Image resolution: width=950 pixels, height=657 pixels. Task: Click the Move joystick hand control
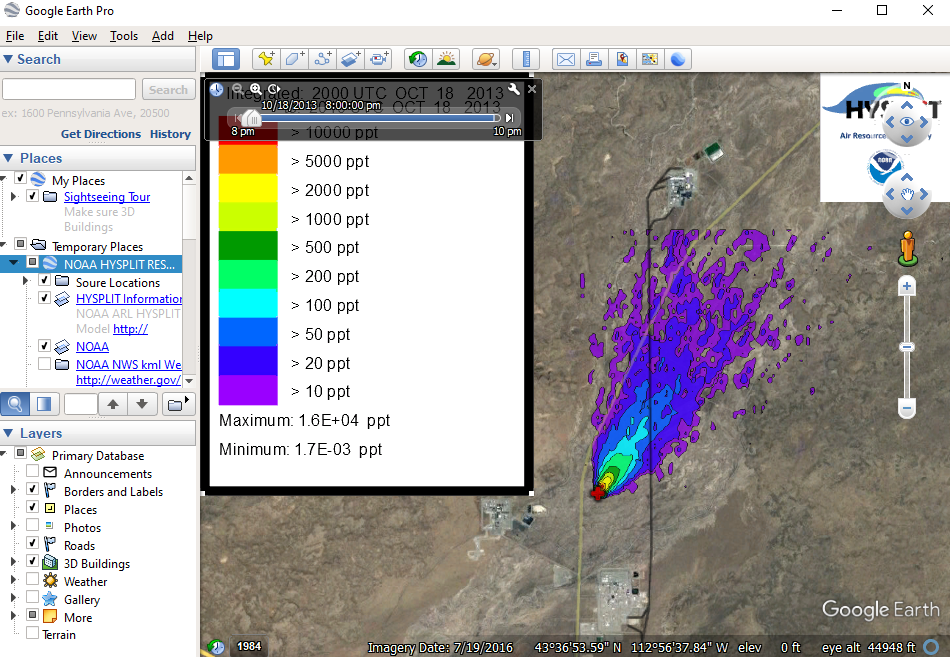[x=907, y=194]
